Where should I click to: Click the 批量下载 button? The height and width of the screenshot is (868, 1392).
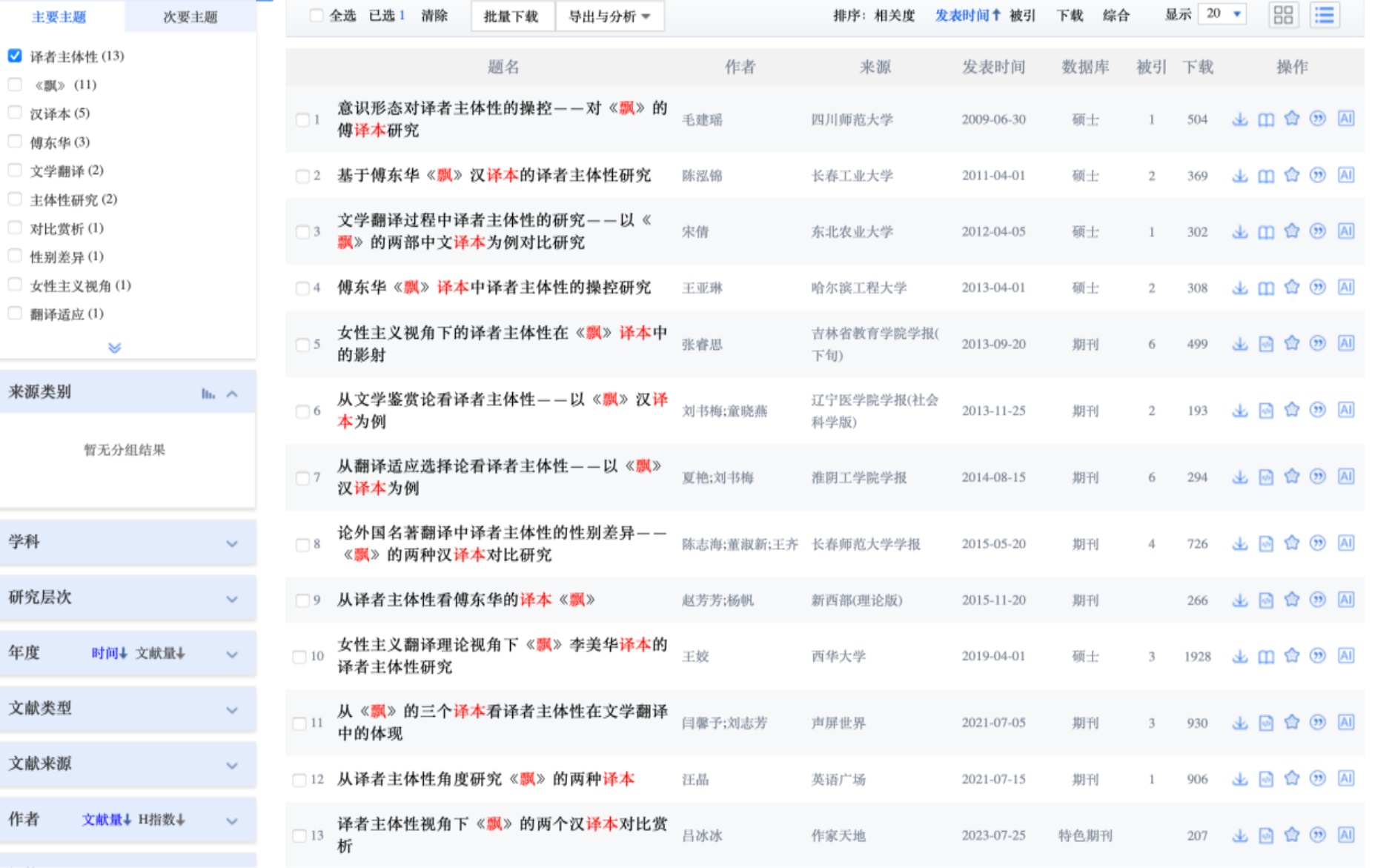[x=511, y=16]
